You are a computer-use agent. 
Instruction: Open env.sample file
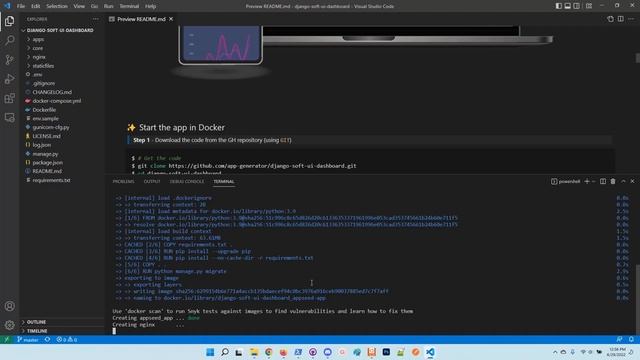tap(45, 118)
